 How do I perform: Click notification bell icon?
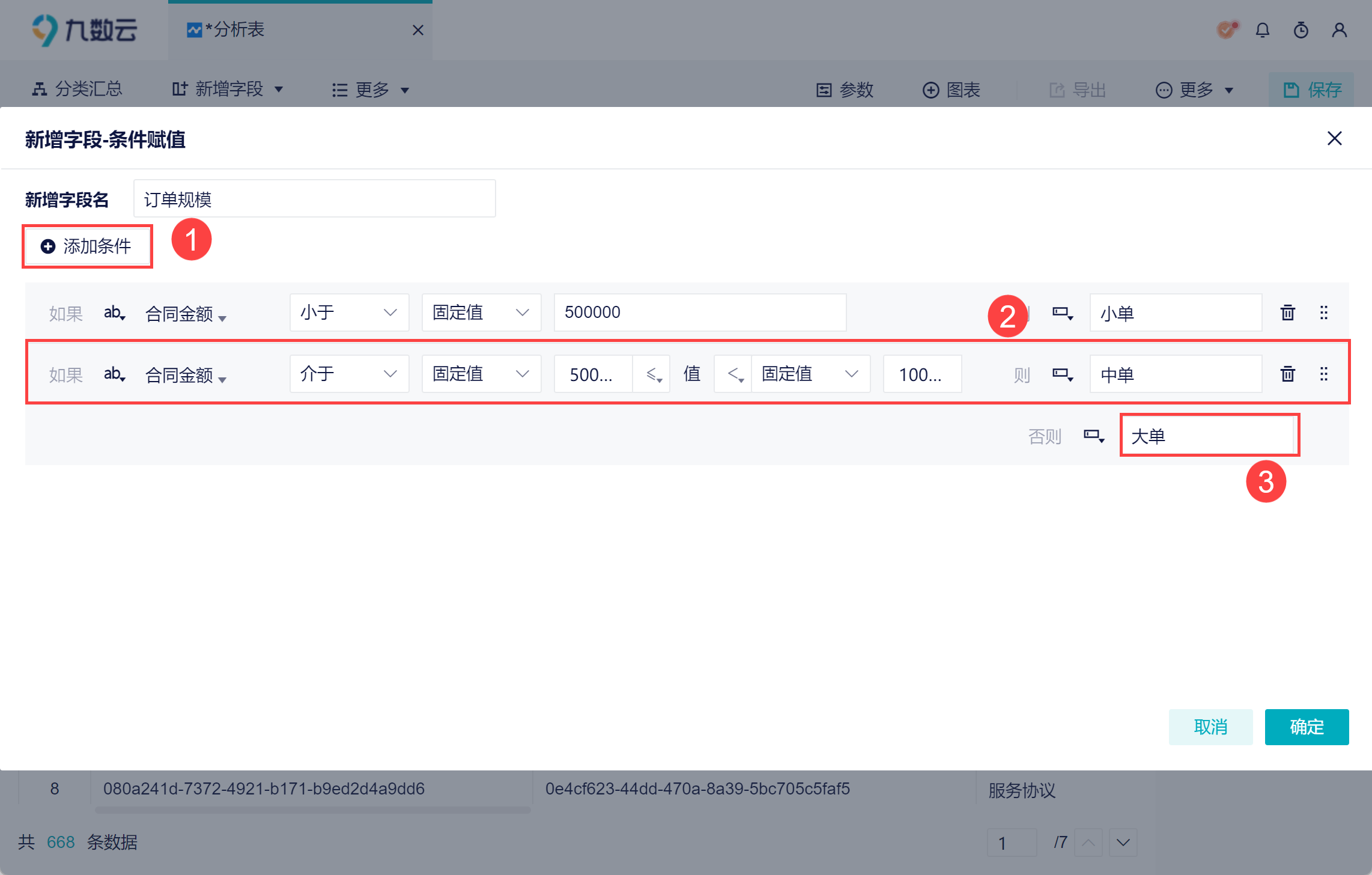click(1263, 30)
